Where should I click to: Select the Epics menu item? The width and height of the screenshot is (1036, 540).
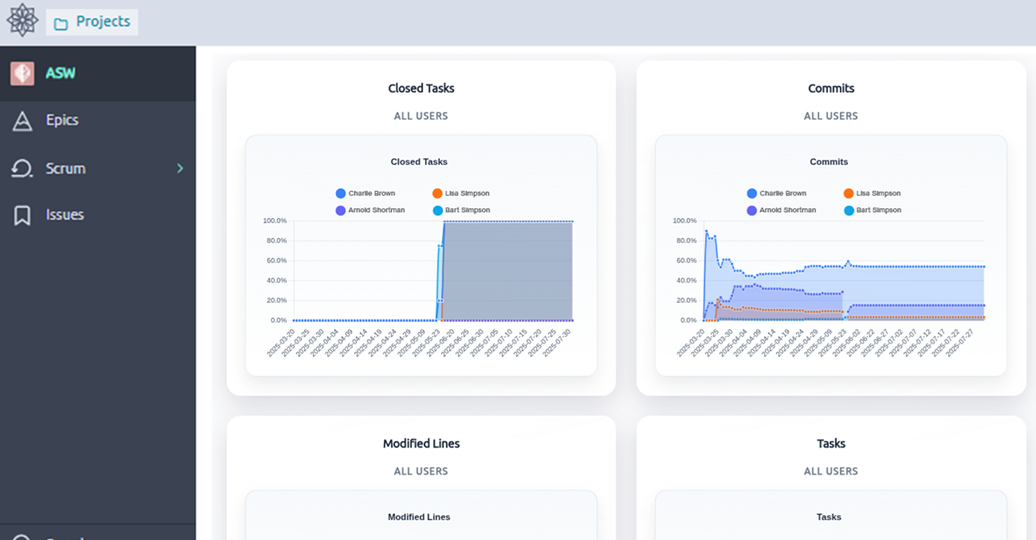62,120
